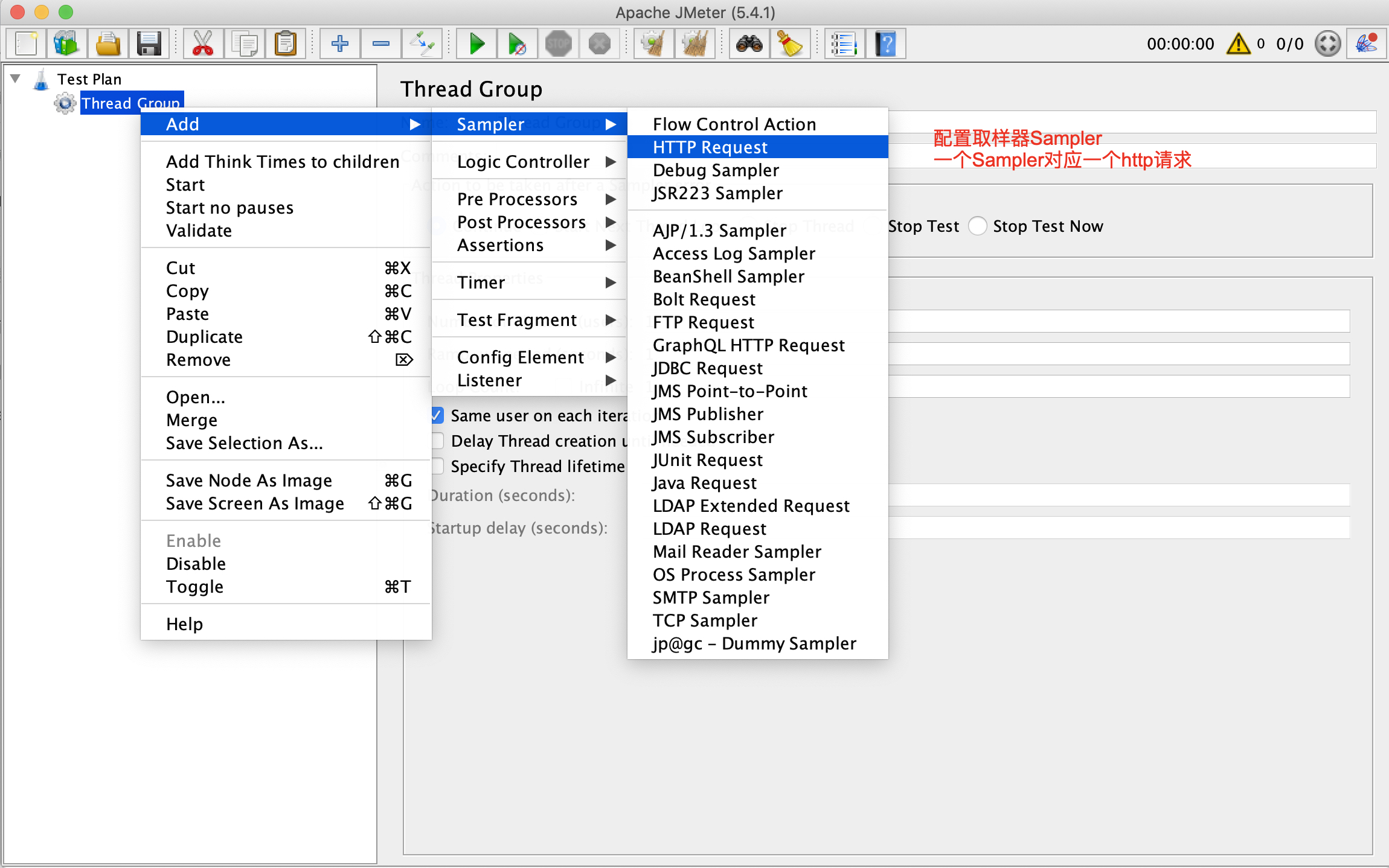The image size is (1389, 868).
Task: Choose Debug Sampler menu entry
Action: (715, 170)
